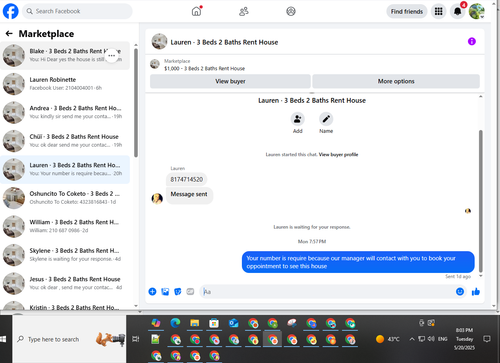Open the Lauren Robinette conversation

[65, 84]
